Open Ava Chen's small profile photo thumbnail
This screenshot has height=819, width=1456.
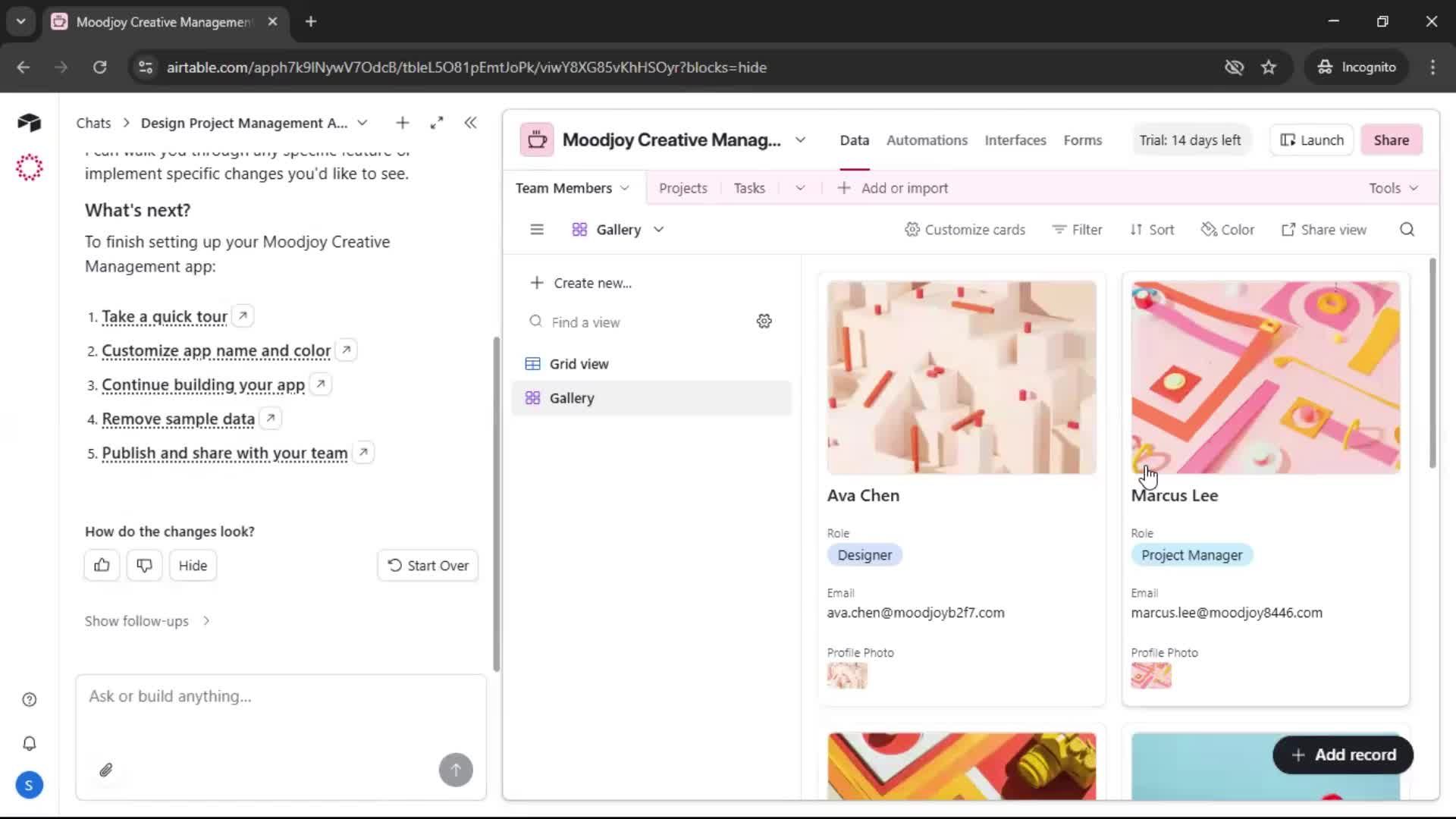pyautogui.click(x=847, y=675)
